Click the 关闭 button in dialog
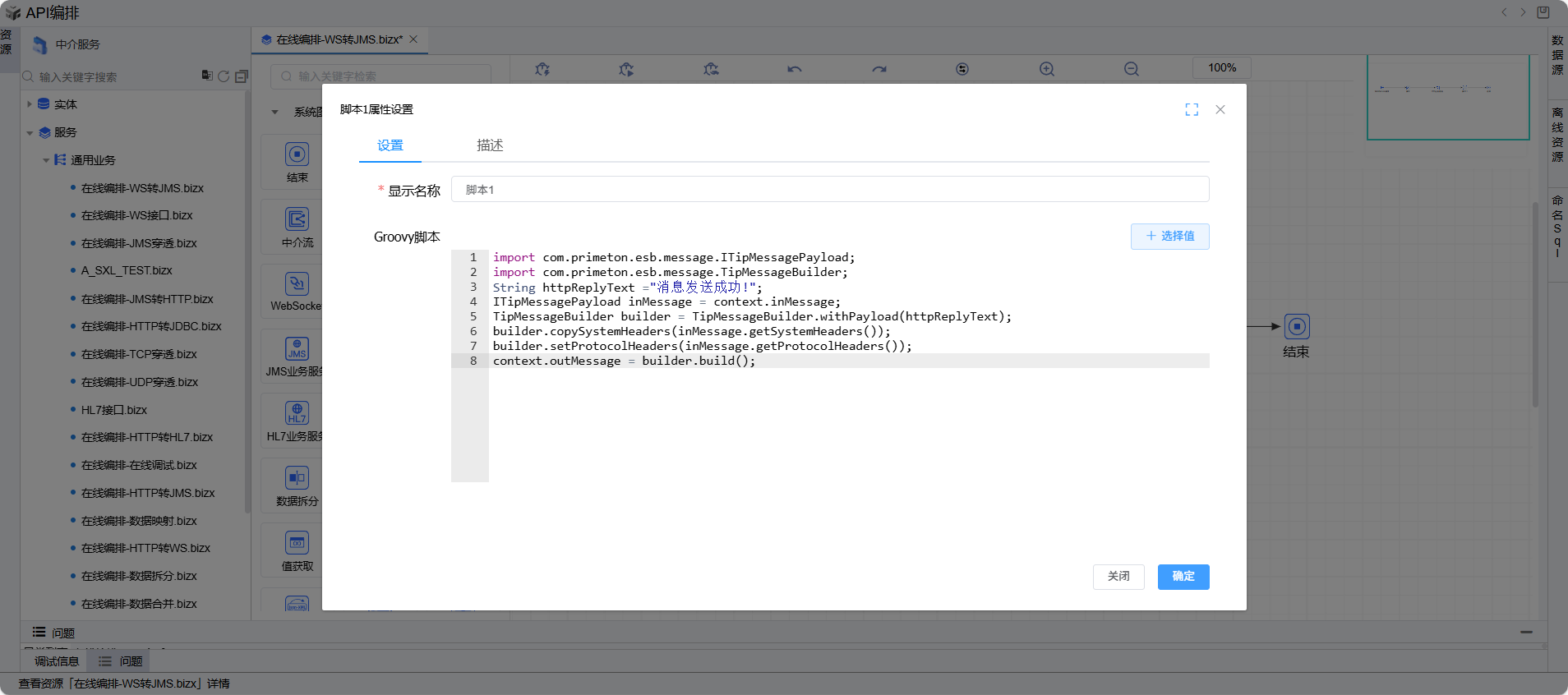Screen dimensions: 1568x695 pos(1118,577)
